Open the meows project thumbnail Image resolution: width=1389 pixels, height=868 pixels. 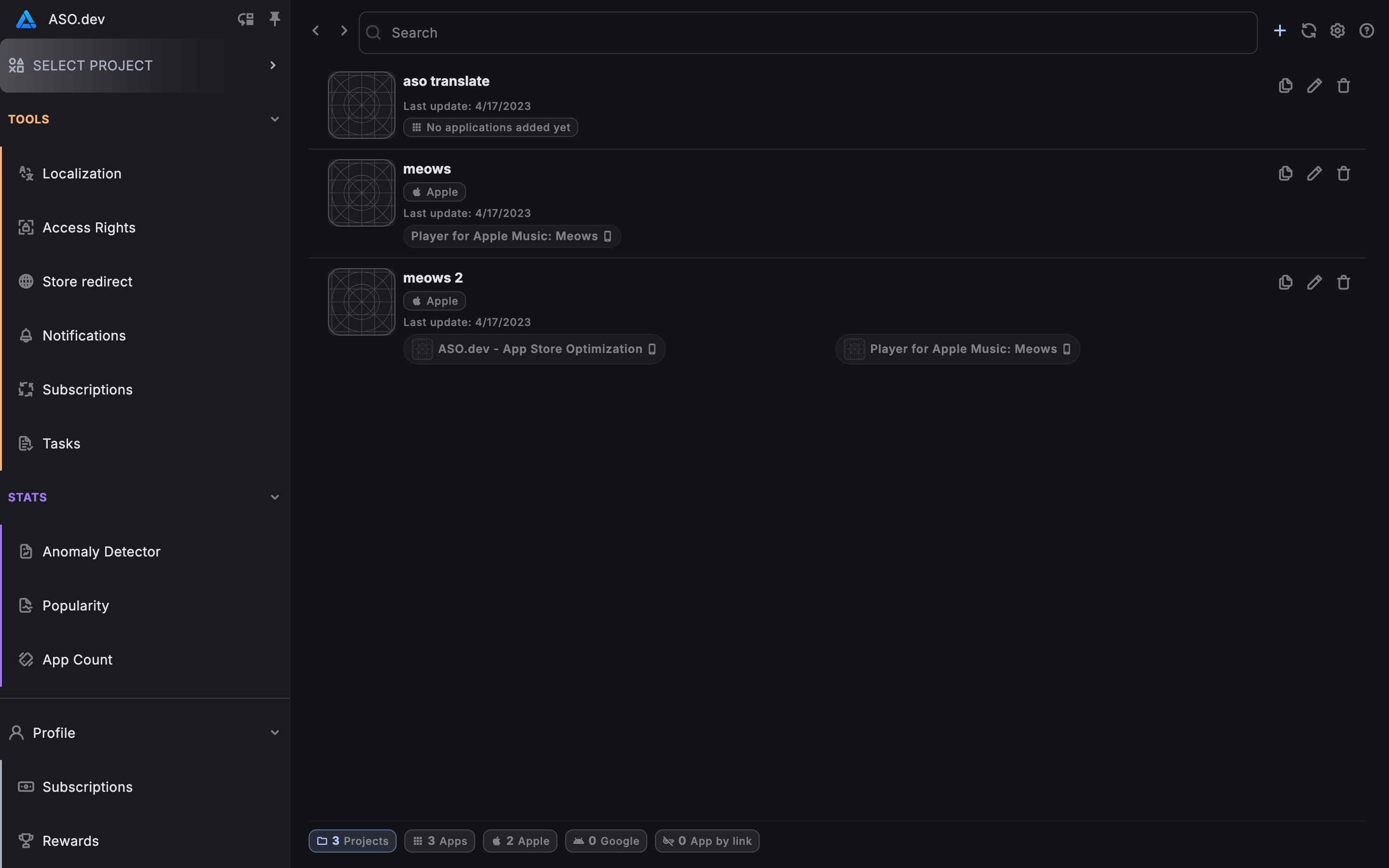pyautogui.click(x=362, y=193)
